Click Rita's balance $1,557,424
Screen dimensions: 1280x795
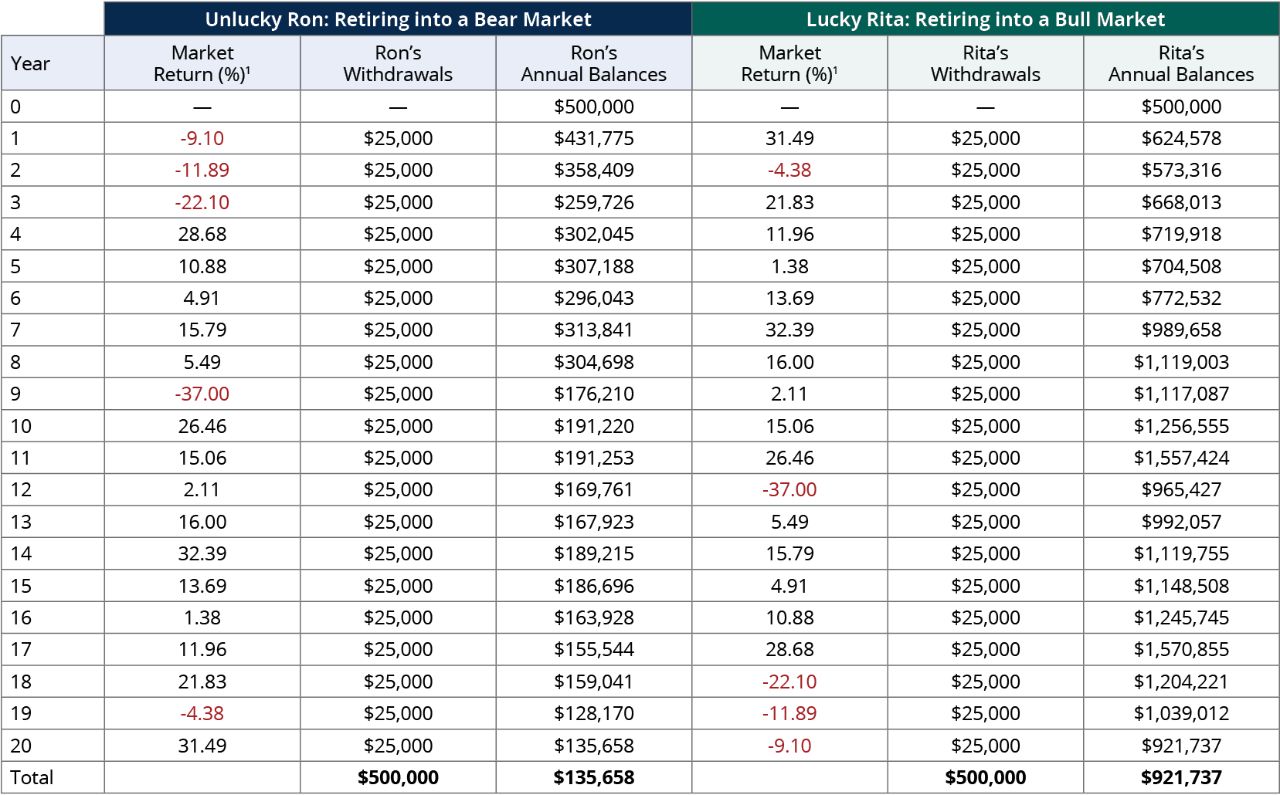click(x=1181, y=458)
